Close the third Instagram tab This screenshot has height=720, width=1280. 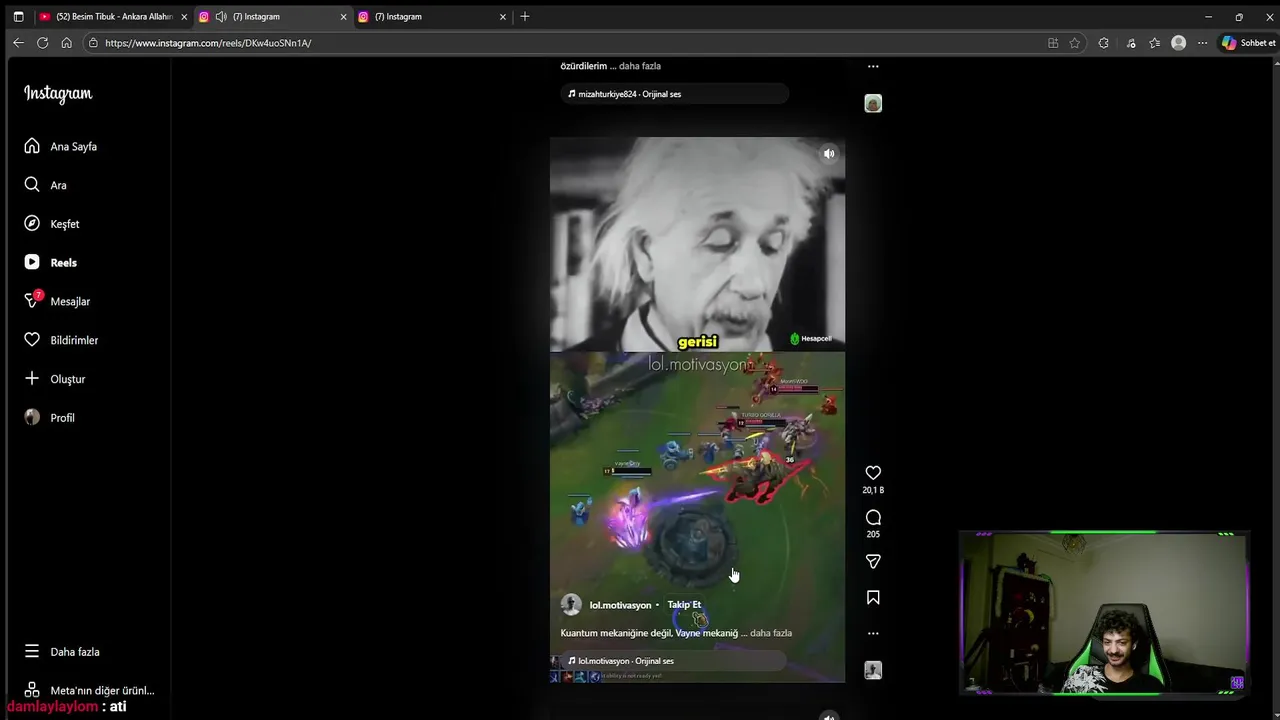[x=503, y=16]
